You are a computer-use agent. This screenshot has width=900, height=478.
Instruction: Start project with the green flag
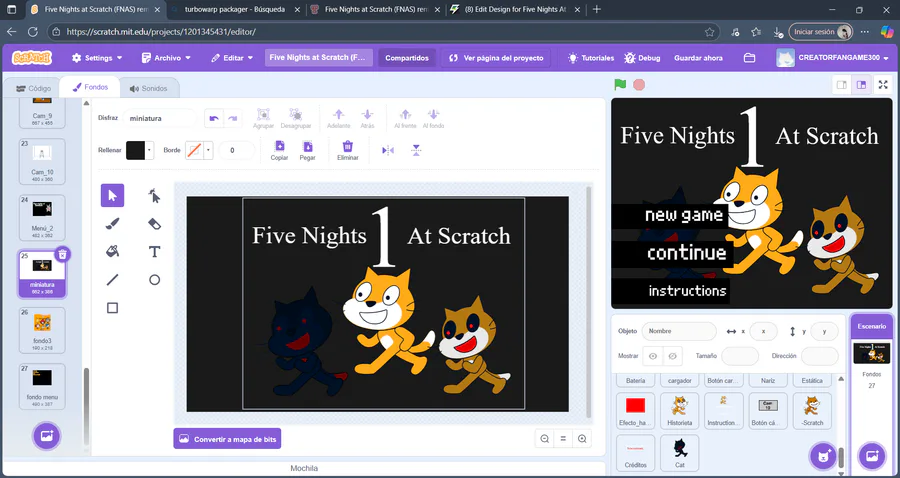click(620, 85)
